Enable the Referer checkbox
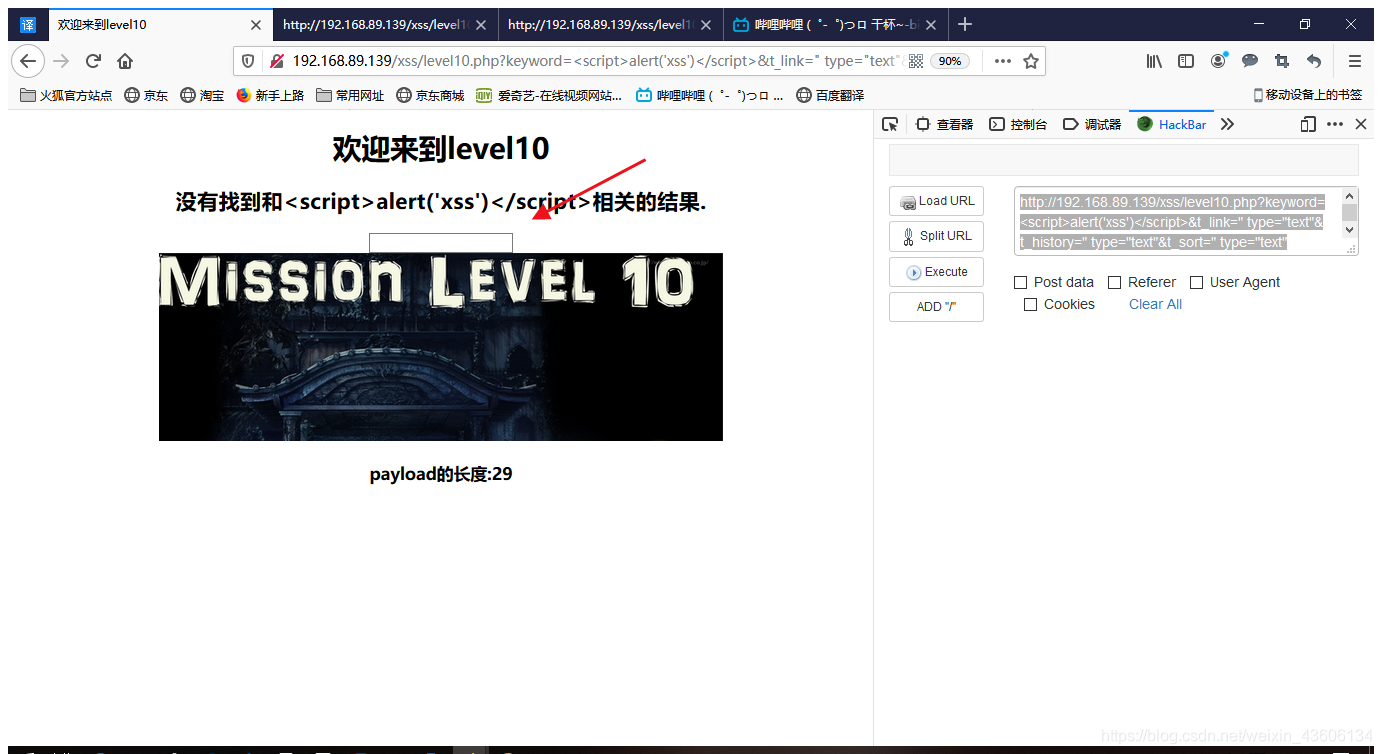The width and height of the screenshot is (1382, 754). pyautogui.click(x=1113, y=282)
